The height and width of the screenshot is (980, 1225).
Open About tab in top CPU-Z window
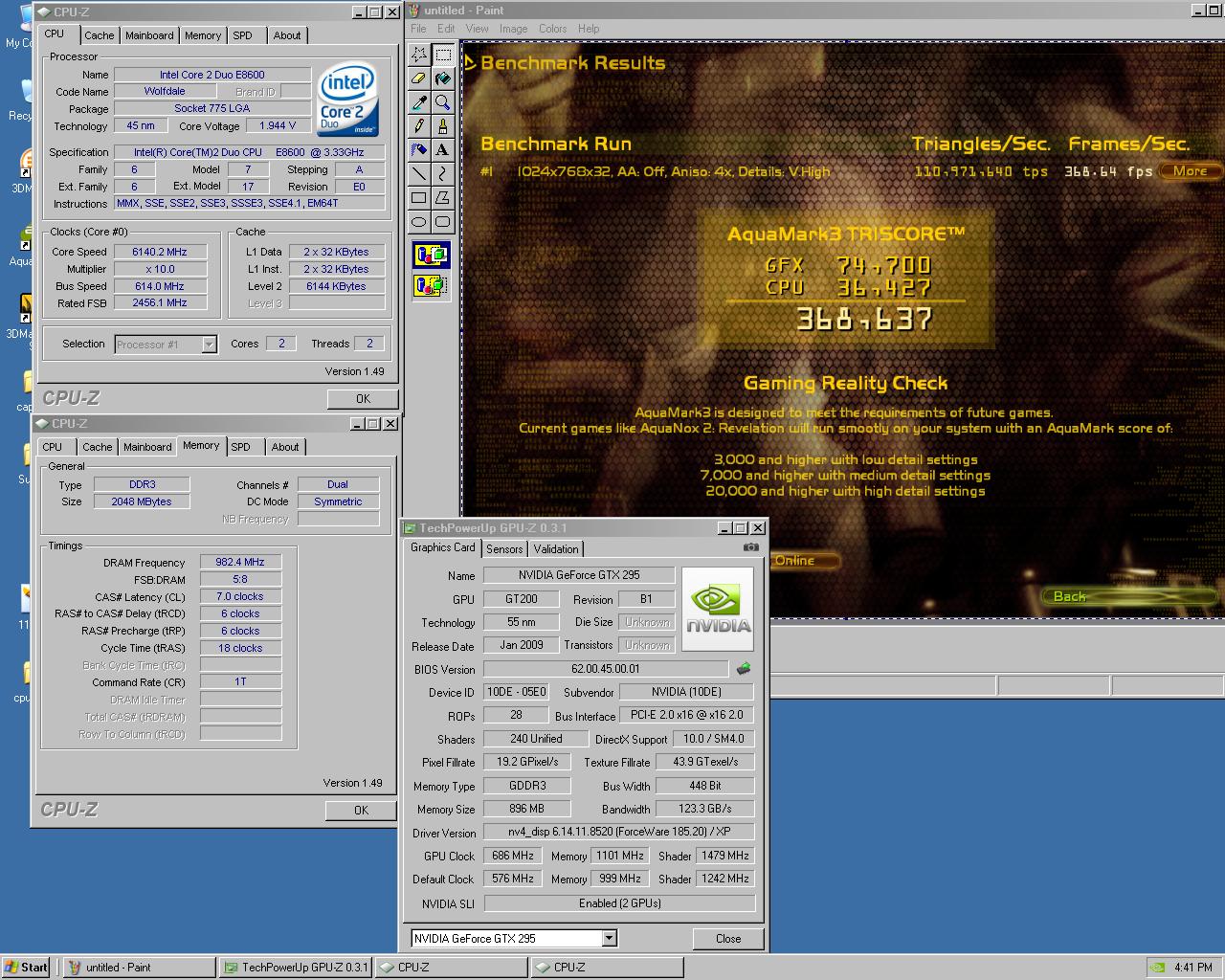tap(287, 35)
